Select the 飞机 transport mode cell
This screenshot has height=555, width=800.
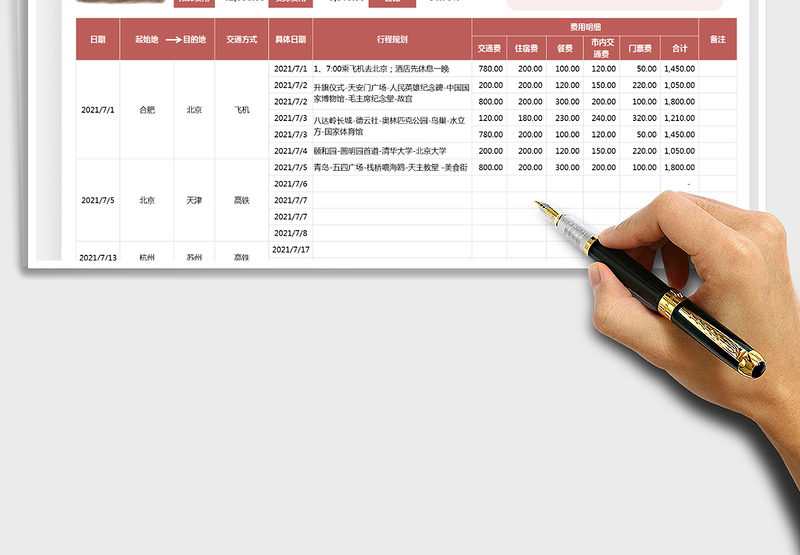tap(241, 110)
